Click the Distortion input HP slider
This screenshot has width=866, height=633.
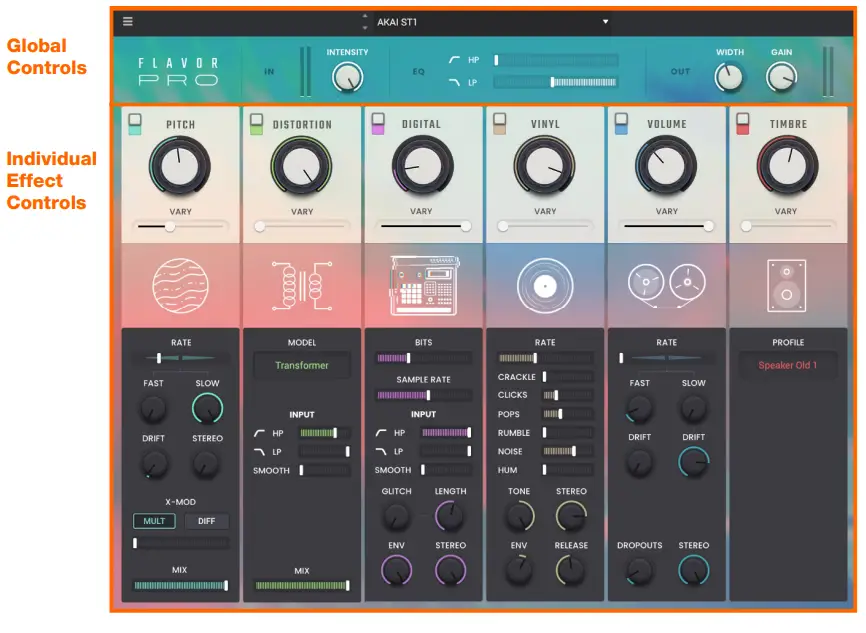click(x=325, y=433)
